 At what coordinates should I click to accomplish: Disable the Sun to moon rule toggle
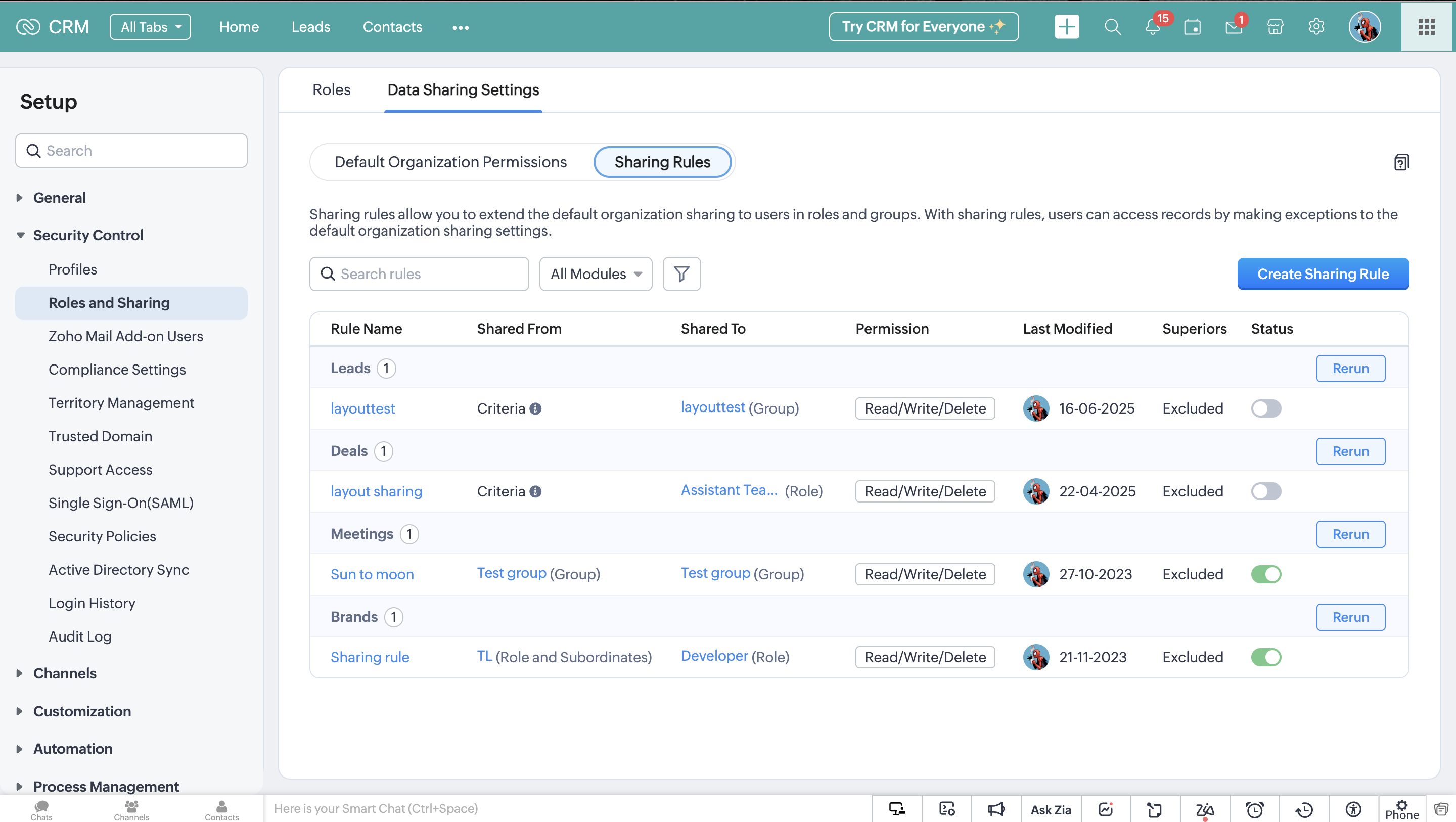point(1265,574)
